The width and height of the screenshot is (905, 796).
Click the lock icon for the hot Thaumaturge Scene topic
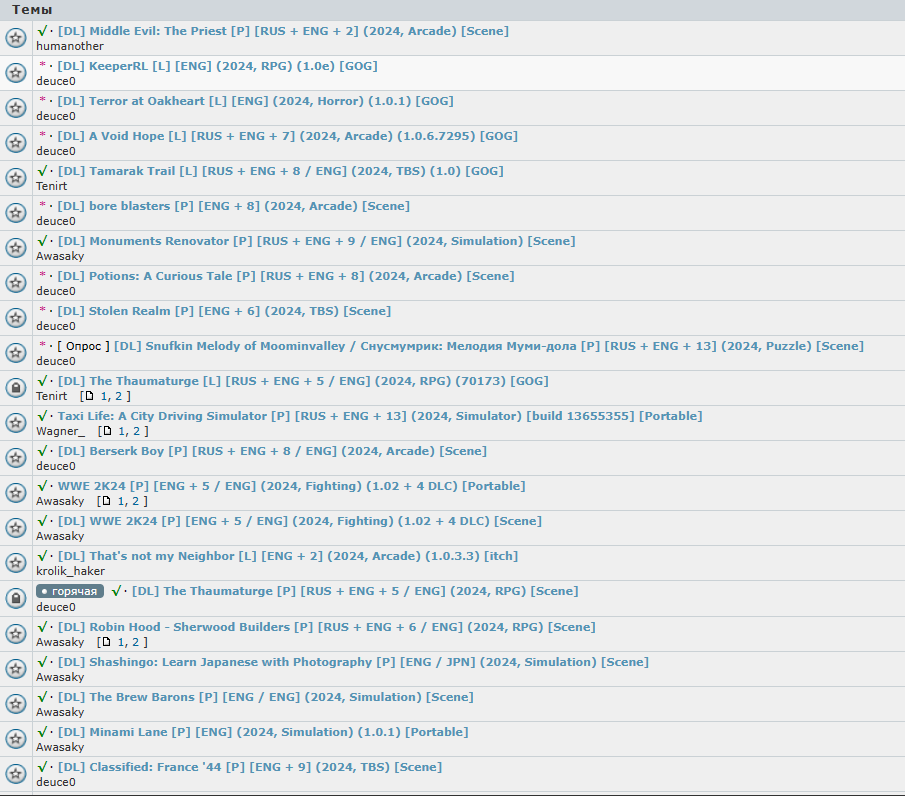(16, 598)
